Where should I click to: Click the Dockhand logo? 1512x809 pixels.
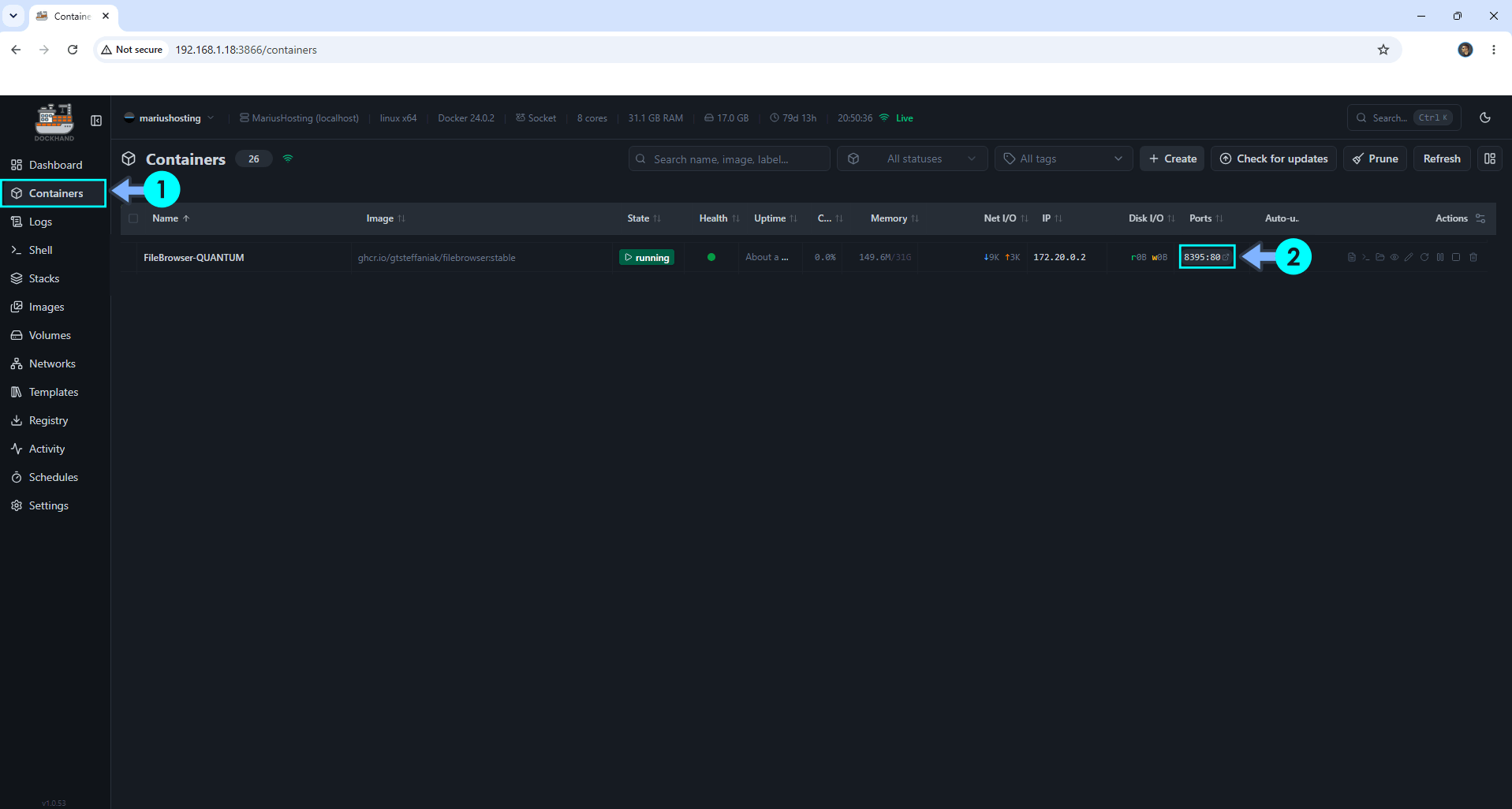click(x=54, y=121)
